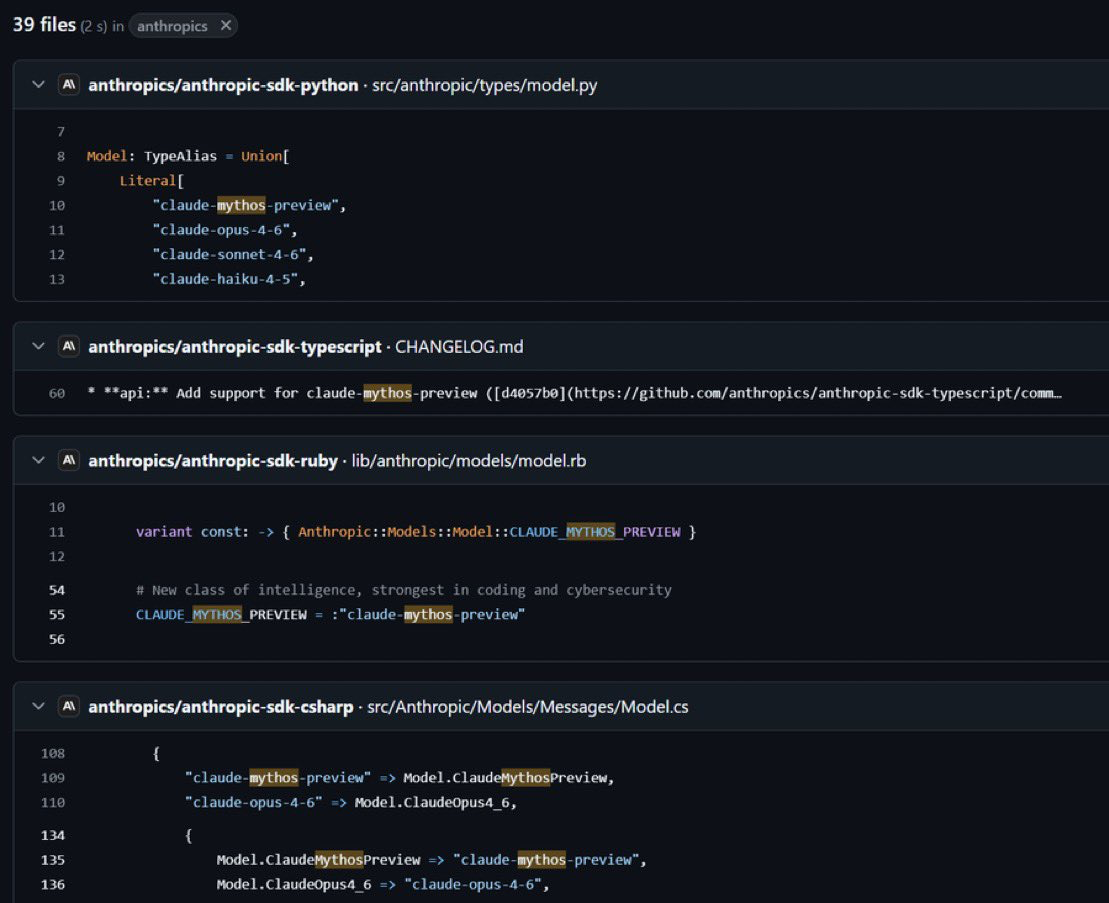The image size is (1109, 903).
Task: Collapse the anthropic-sdk-python result
Action: [38, 85]
